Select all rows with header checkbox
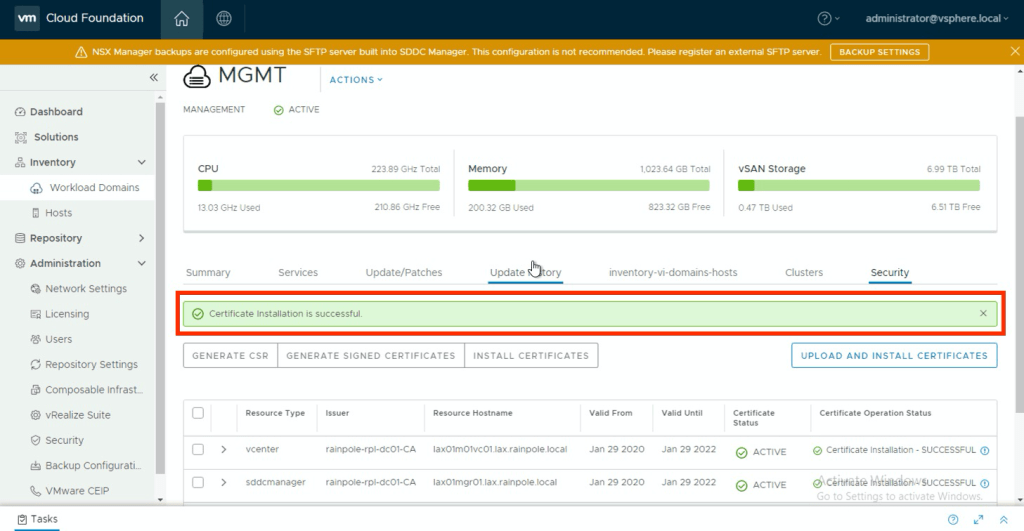This screenshot has width=1024, height=531. pos(198,413)
